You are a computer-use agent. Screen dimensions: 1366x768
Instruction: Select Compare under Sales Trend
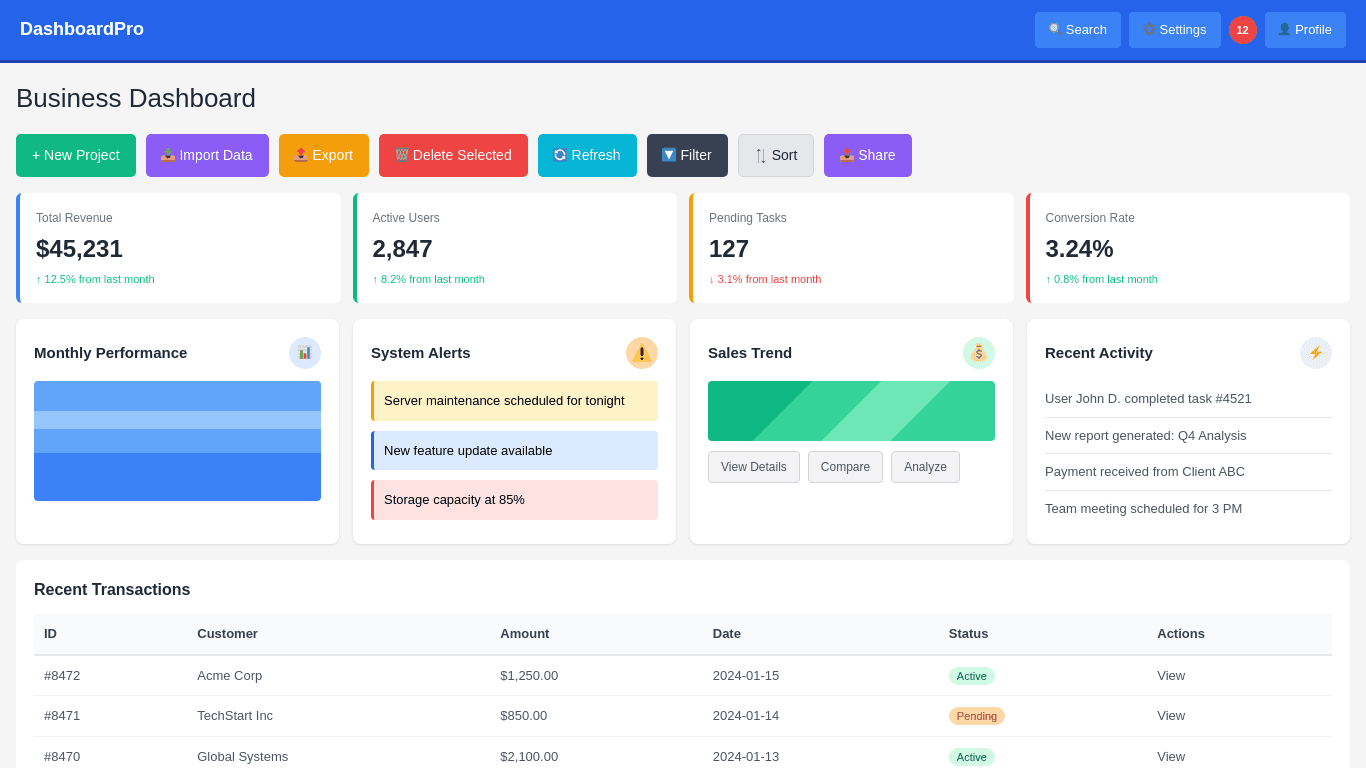[845, 467]
